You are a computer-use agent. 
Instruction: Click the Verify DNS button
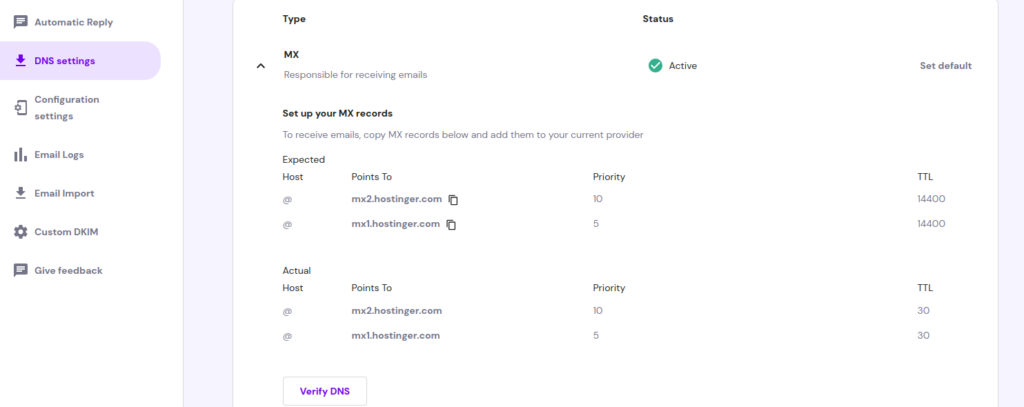(325, 391)
